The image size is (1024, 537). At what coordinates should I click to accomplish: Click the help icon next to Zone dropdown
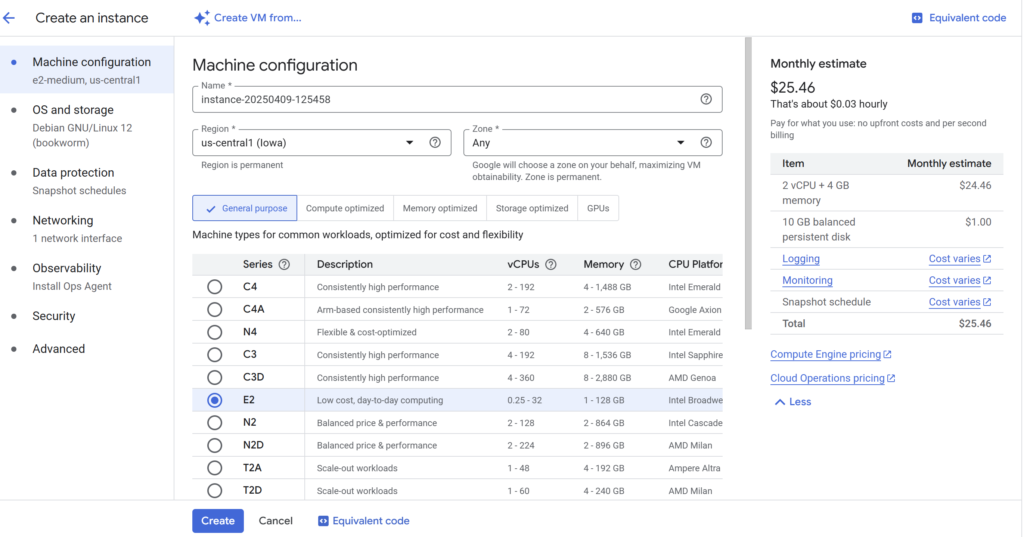tap(706, 142)
